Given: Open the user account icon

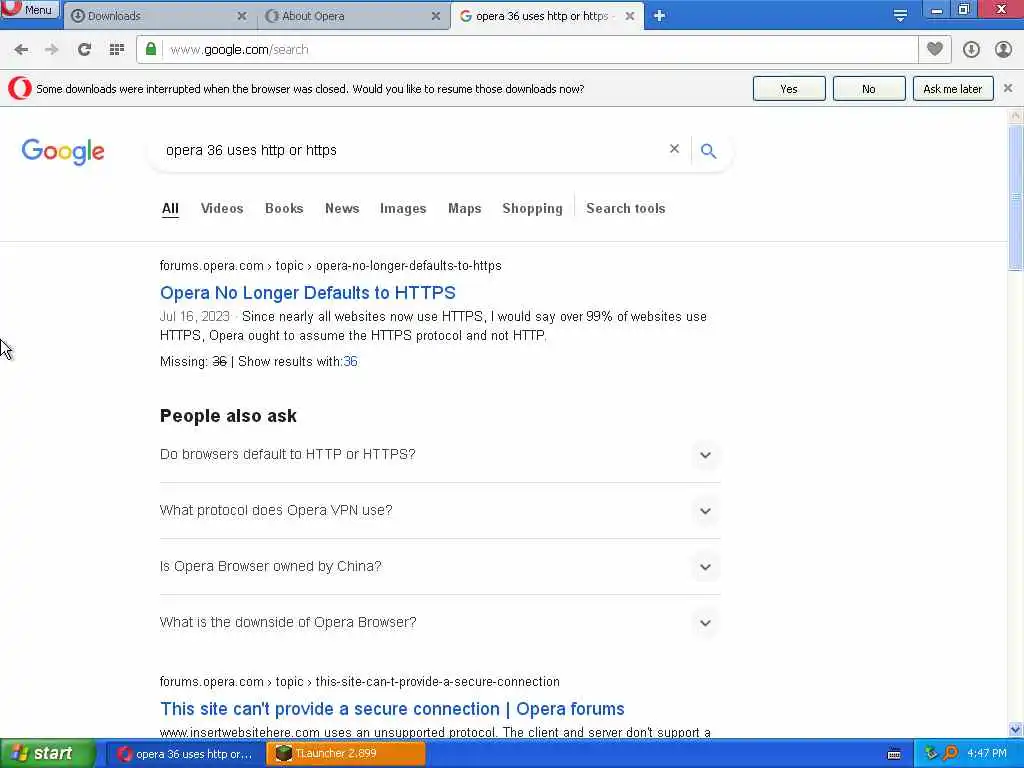Looking at the screenshot, I should pyautogui.click(x=1003, y=50).
